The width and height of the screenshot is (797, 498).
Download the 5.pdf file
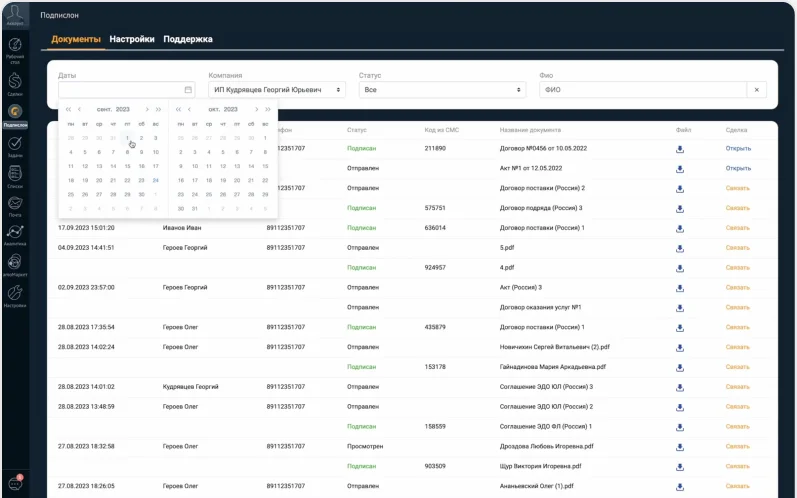[680, 248]
